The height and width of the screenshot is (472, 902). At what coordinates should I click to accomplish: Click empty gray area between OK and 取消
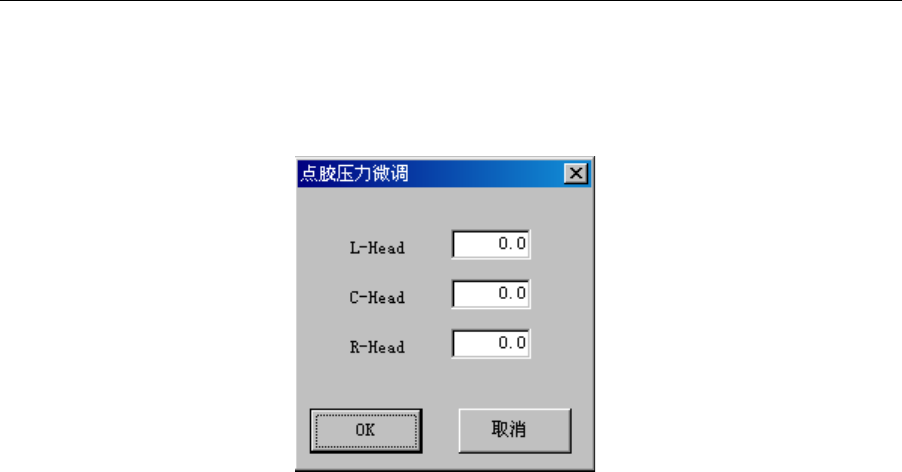440,430
